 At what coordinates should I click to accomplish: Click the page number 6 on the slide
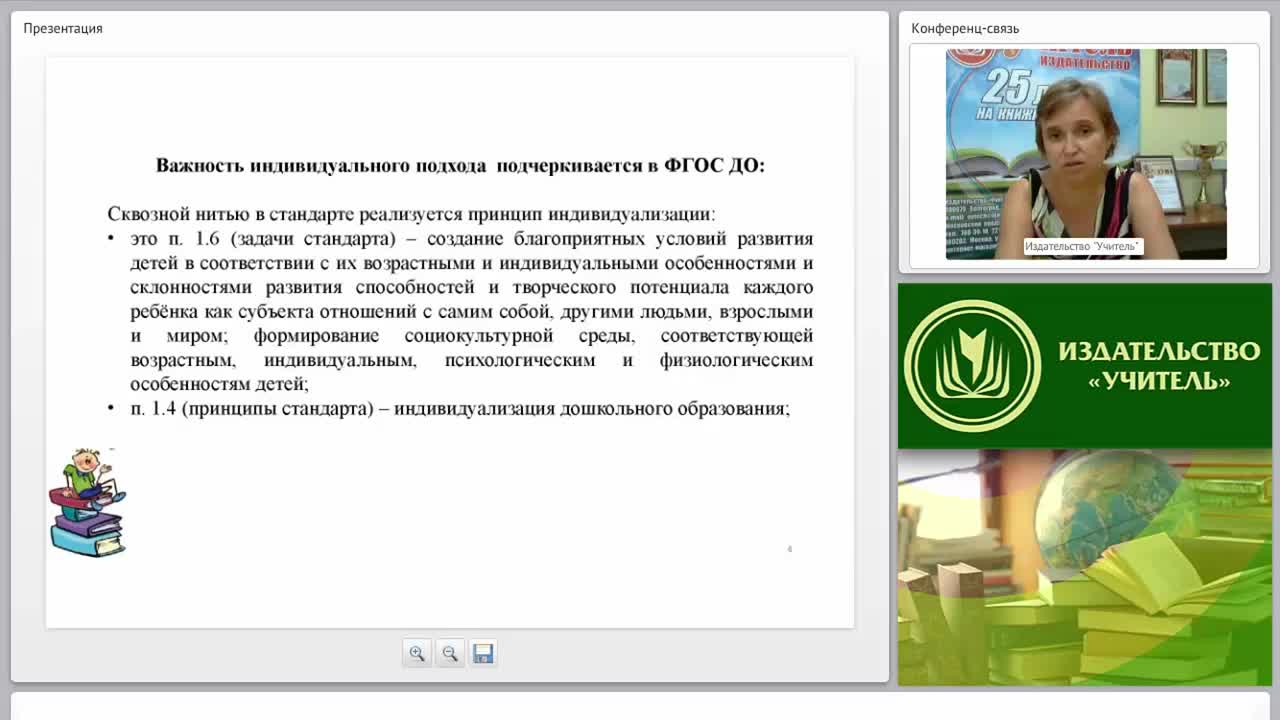[789, 548]
